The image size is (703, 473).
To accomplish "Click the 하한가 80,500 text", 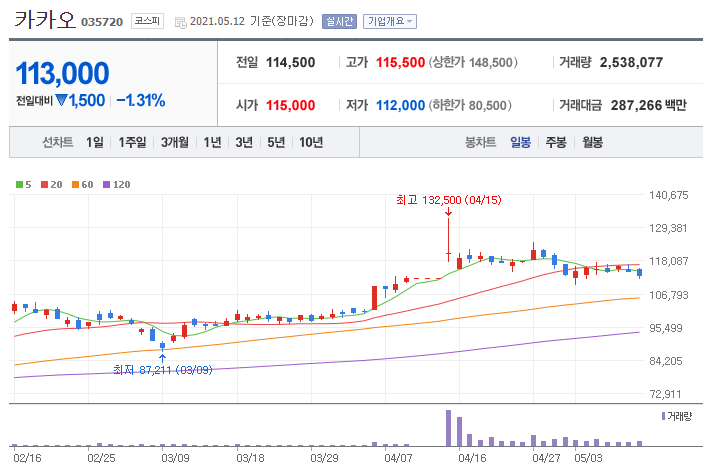I will tap(470, 105).
